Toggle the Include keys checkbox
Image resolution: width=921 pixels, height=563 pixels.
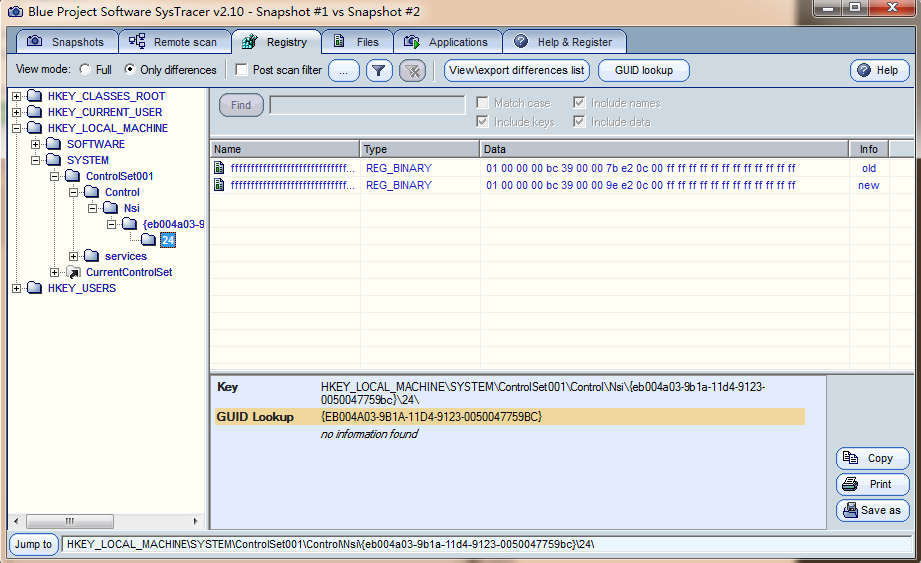coord(482,122)
